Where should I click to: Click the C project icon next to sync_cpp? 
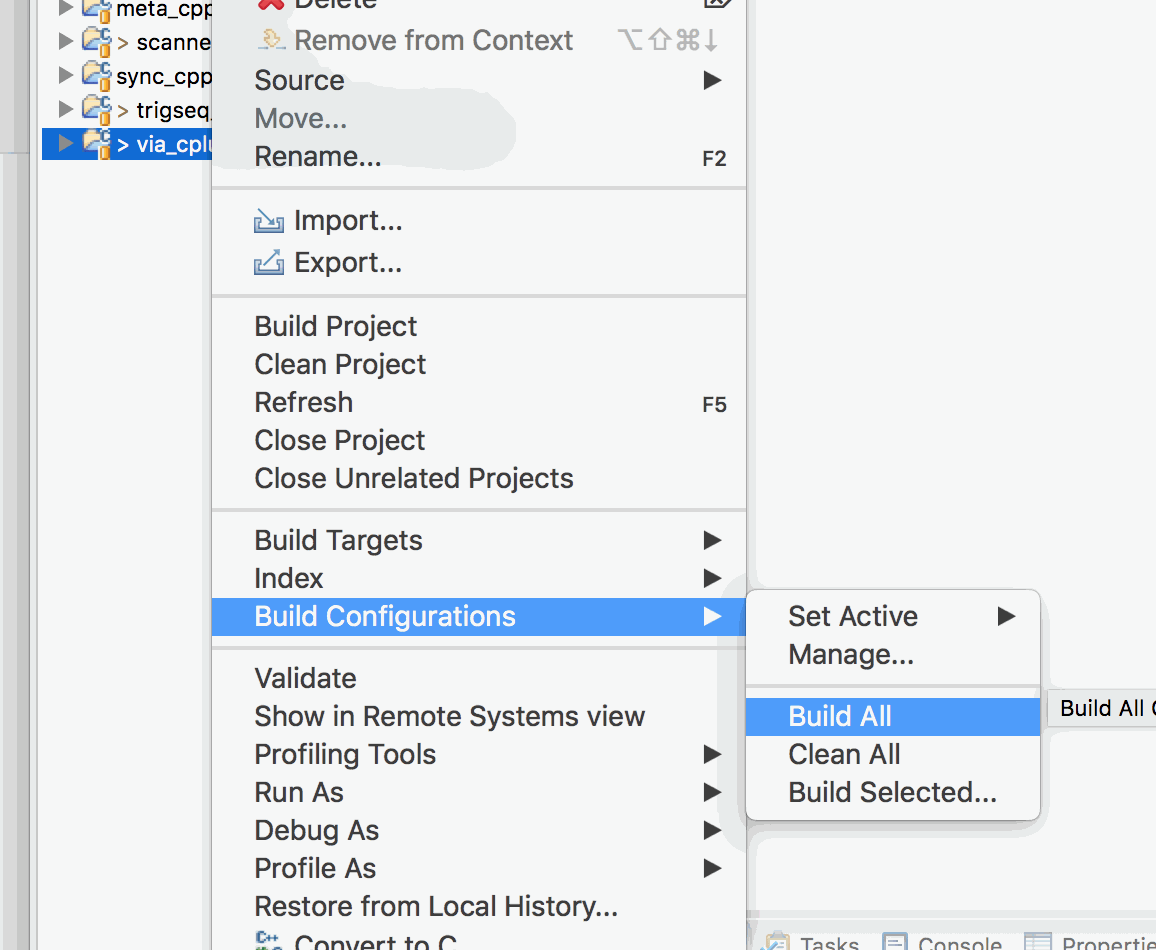pos(97,75)
